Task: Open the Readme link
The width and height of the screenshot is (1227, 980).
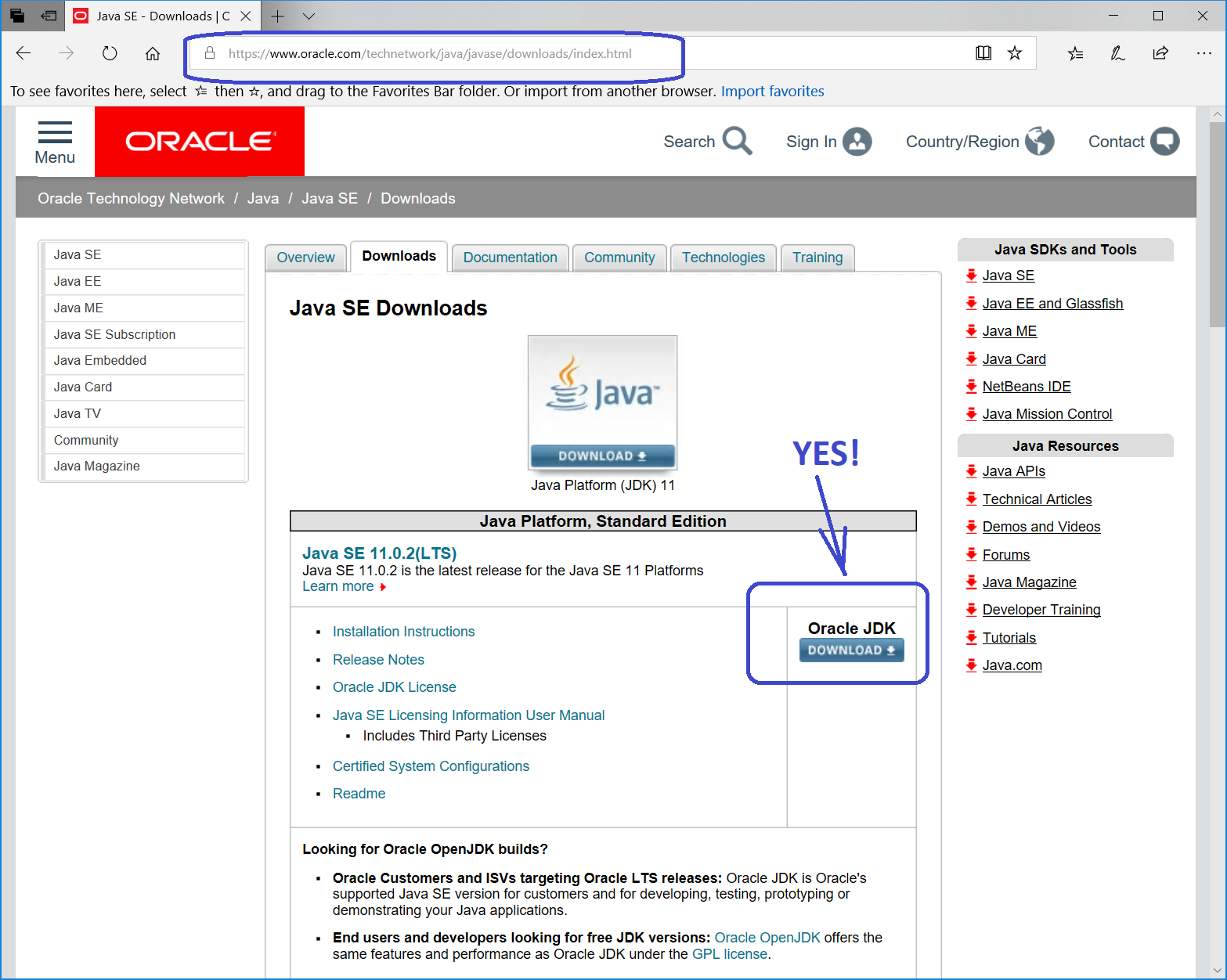Action: tap(359, 793)
